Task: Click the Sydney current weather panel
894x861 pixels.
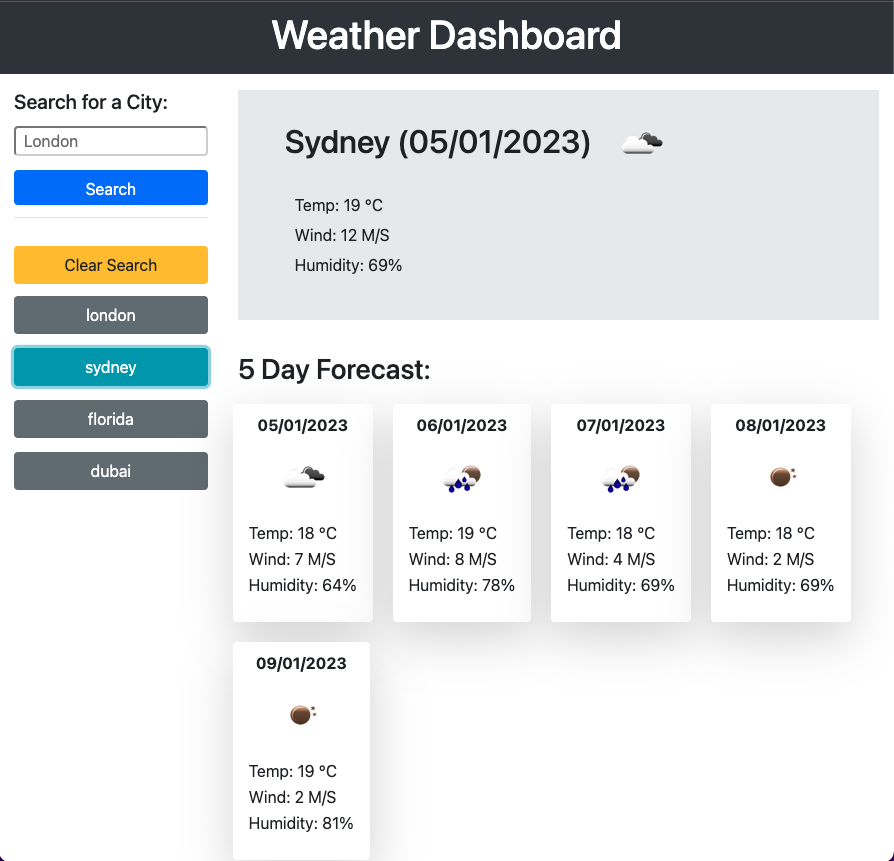Action: 558,205
